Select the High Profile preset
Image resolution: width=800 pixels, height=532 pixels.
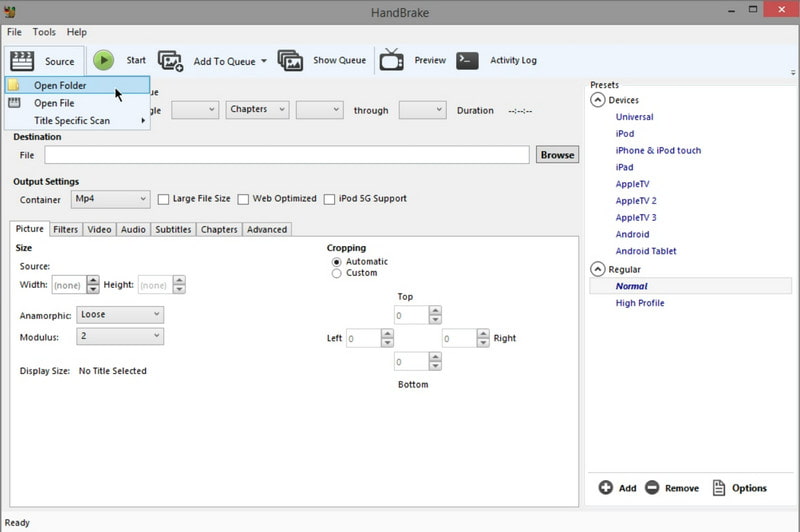coord(639,303)
